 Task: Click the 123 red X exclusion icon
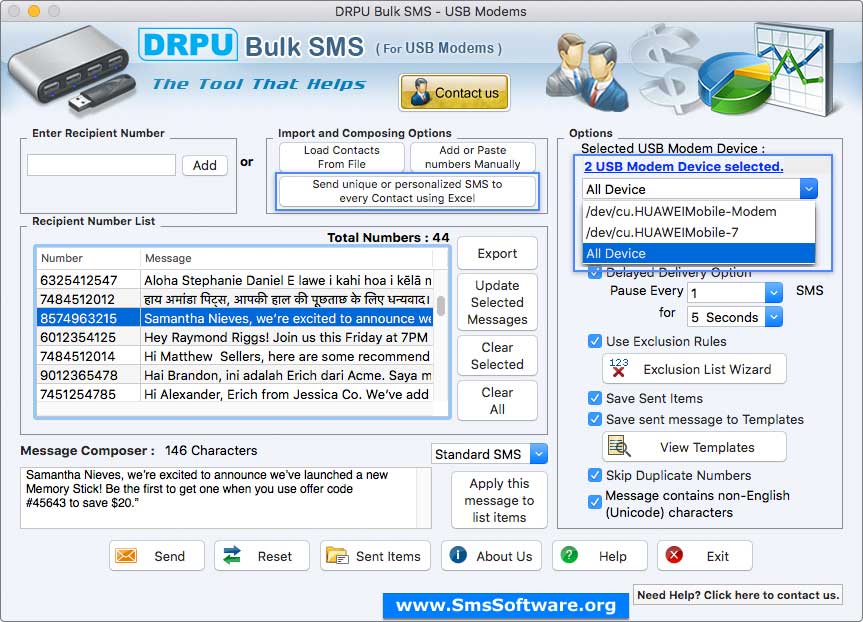[x=619, y=368]
